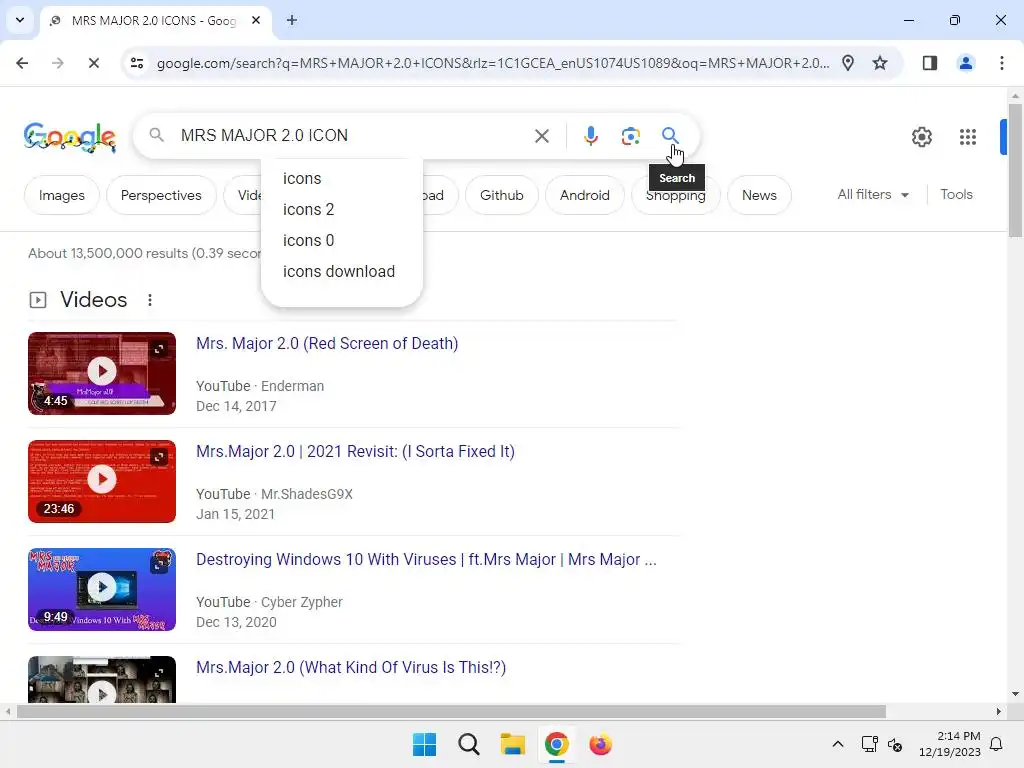1024x768 pixels.
Task: Start voice search with microphone icon
Action: click(x=590, y=136)
